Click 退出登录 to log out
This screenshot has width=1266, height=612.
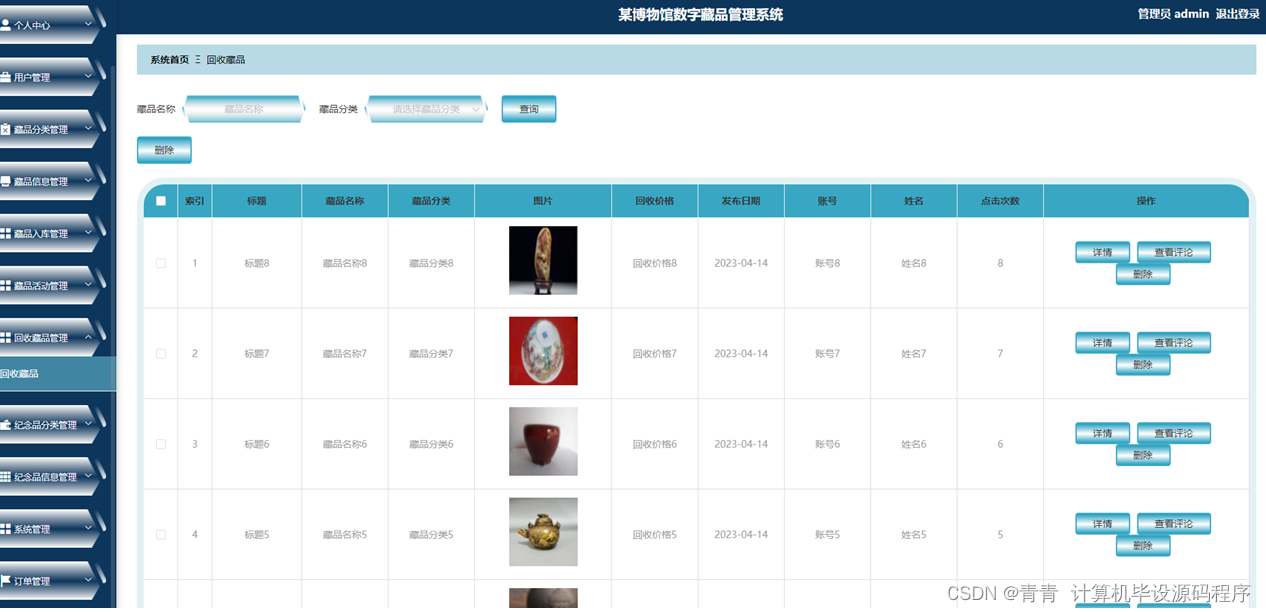pyautogui.click(x=1238, y=14)
